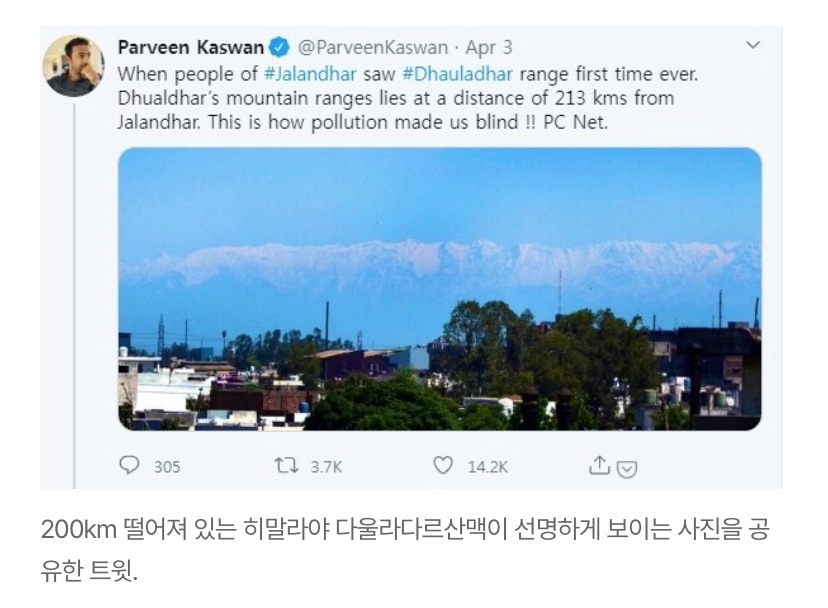Like the tweet with the heart icon

tap(443, 465)
